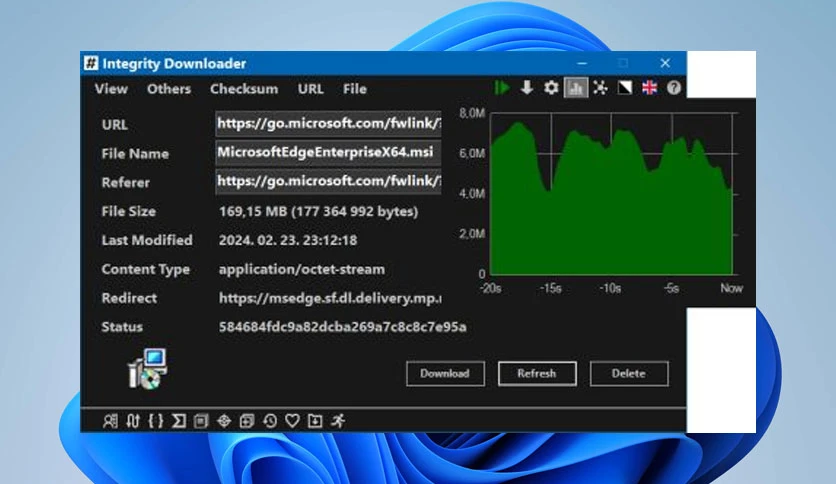Open the View menu
Screen dimensions: 836x484
[111, 89]
